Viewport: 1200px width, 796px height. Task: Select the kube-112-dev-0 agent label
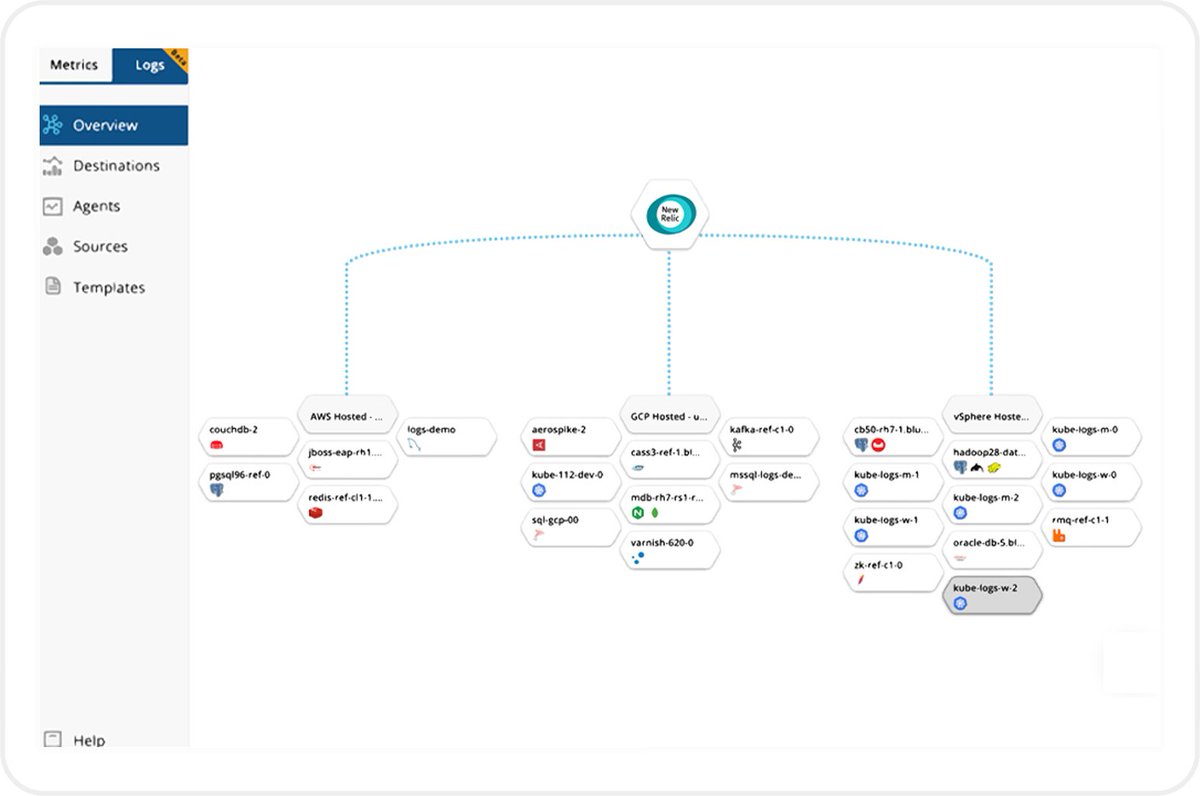tap(567, 474)
